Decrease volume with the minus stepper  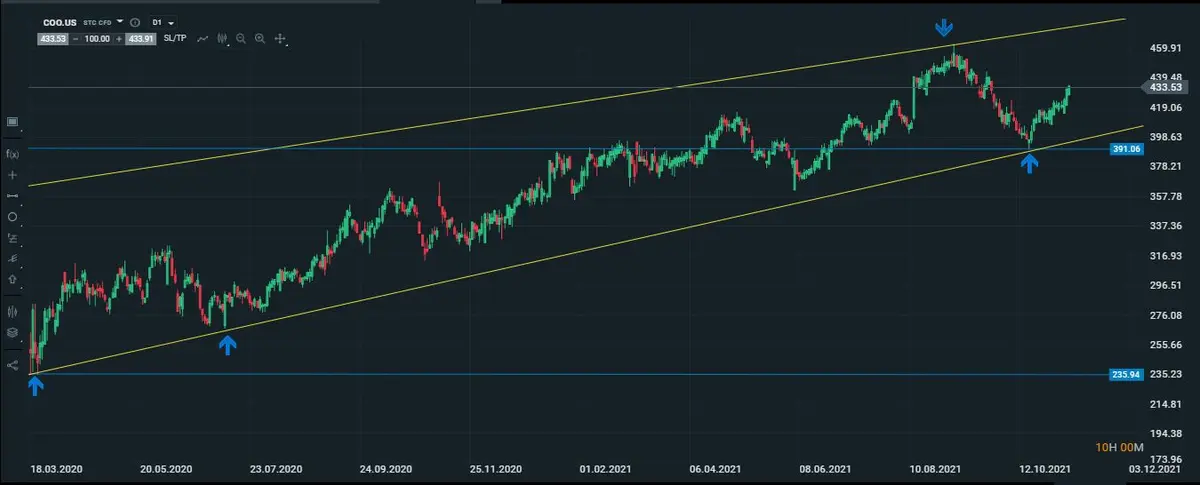(x=75, y=39)
